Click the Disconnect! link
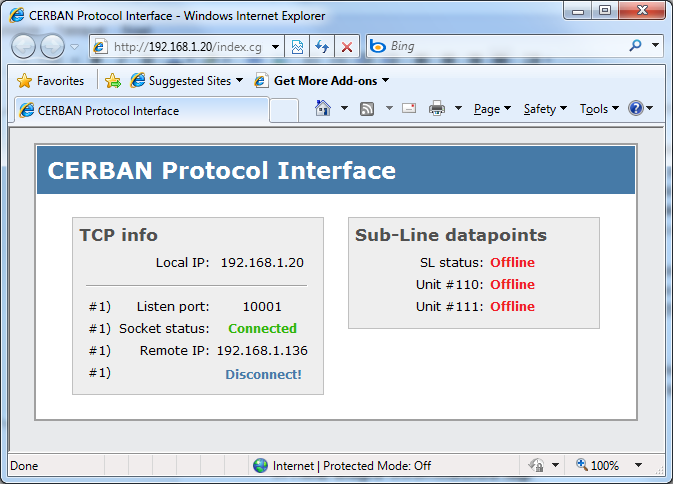Screen dimensions: 673x484 coord(263,374)
